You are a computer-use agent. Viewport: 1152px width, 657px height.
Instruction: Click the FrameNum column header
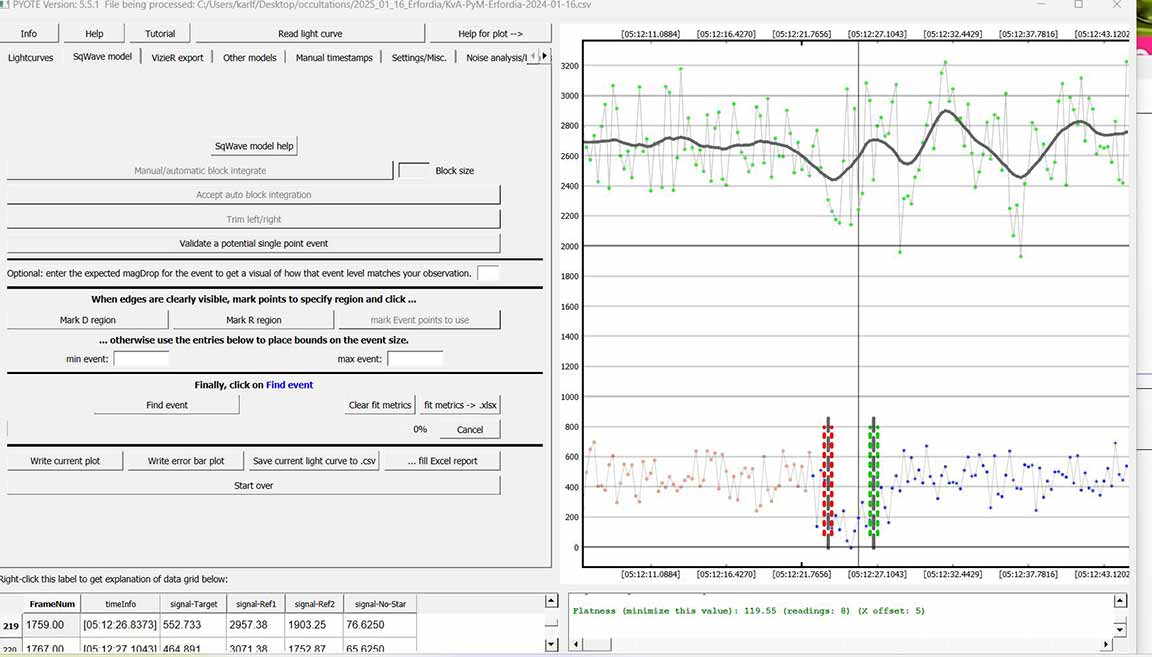(51, 603)
